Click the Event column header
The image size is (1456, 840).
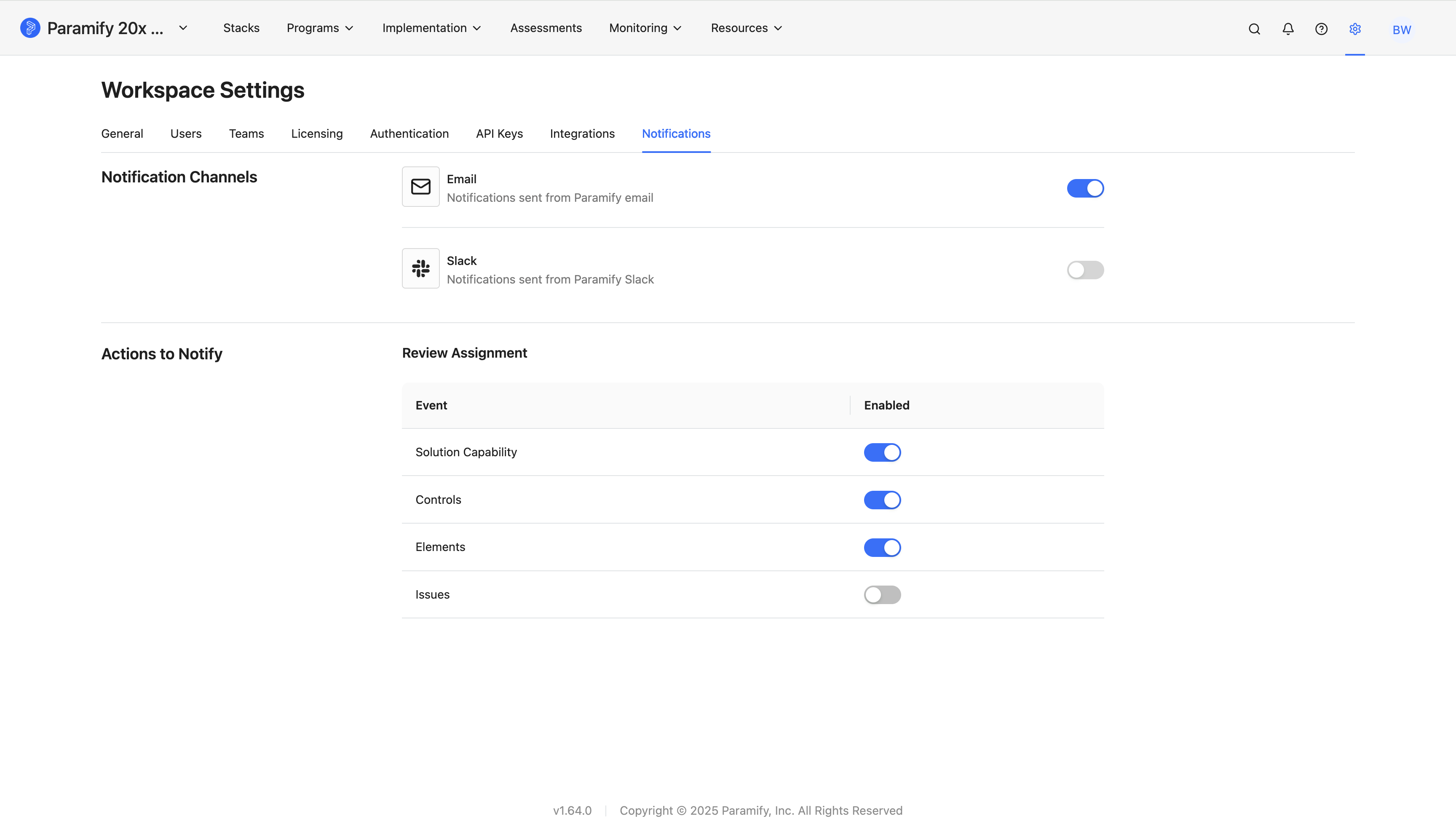click(x=431, y=406)
